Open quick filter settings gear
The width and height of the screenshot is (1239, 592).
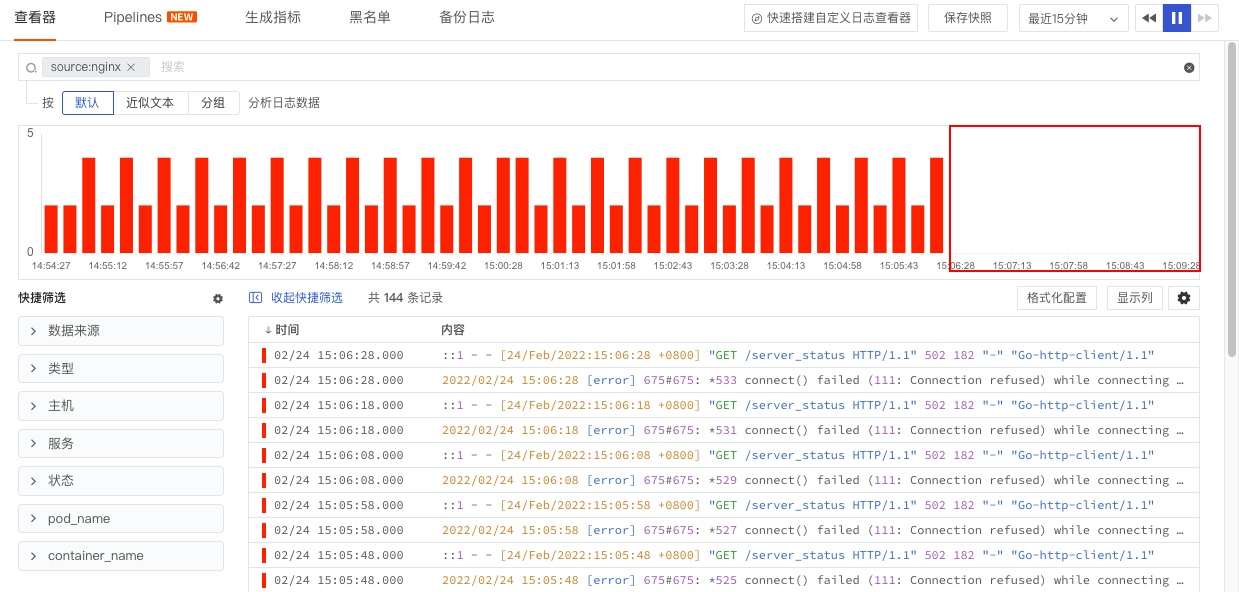point(218,298)
